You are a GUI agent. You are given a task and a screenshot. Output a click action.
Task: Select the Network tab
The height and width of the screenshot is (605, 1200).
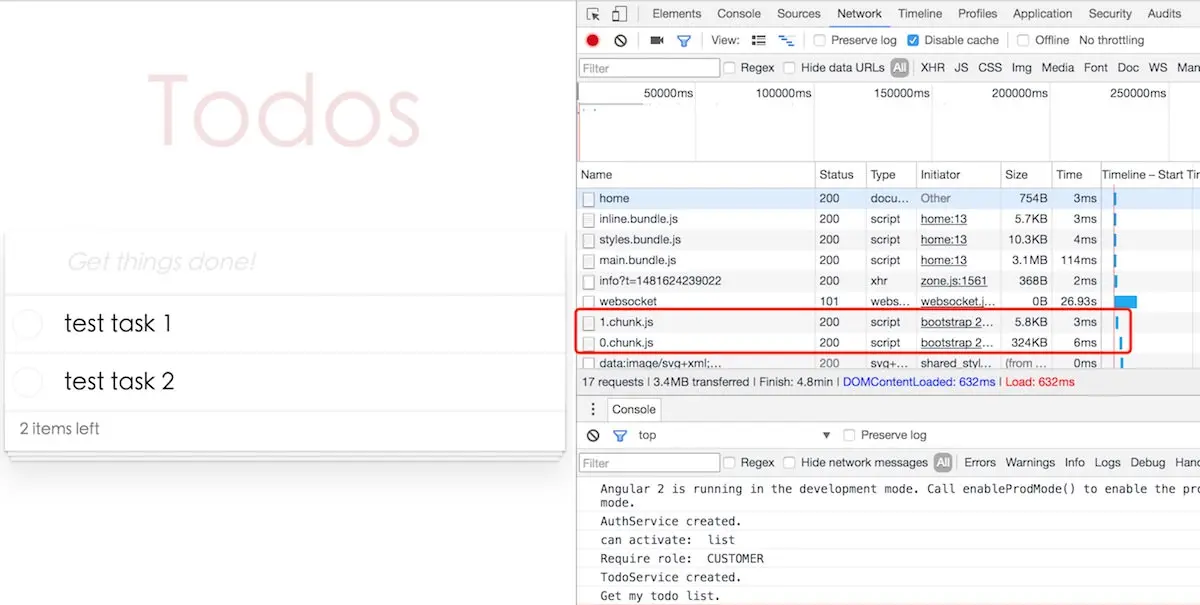[x=860, y=14]
